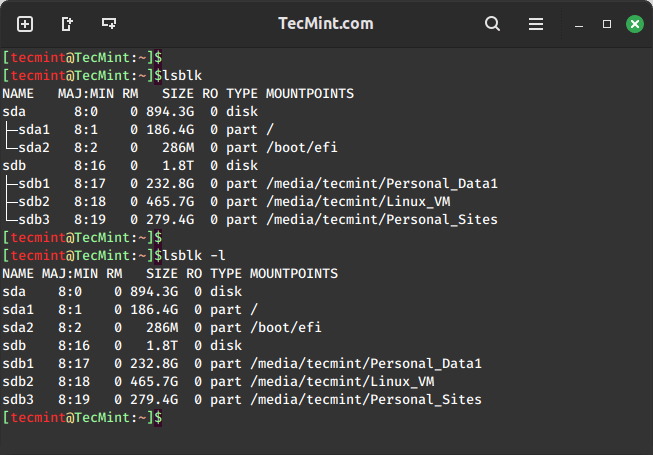Add a terminal to the right
This screenshot has height=455, width=653.
67,24
